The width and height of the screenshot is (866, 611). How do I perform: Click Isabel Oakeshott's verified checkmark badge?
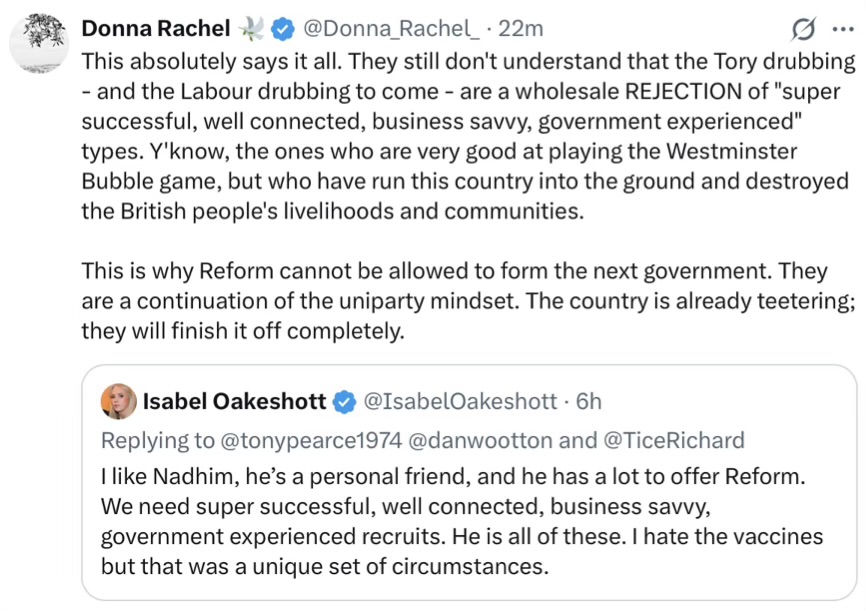[344, 402]
